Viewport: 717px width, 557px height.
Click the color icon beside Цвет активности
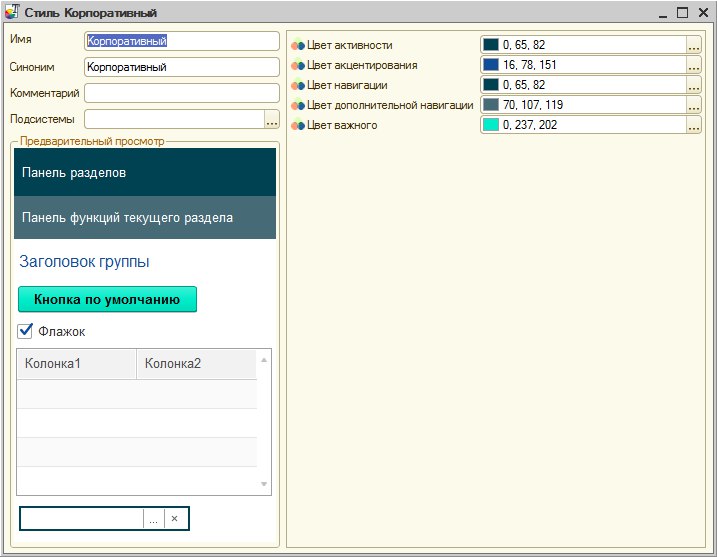click(298, 45)
